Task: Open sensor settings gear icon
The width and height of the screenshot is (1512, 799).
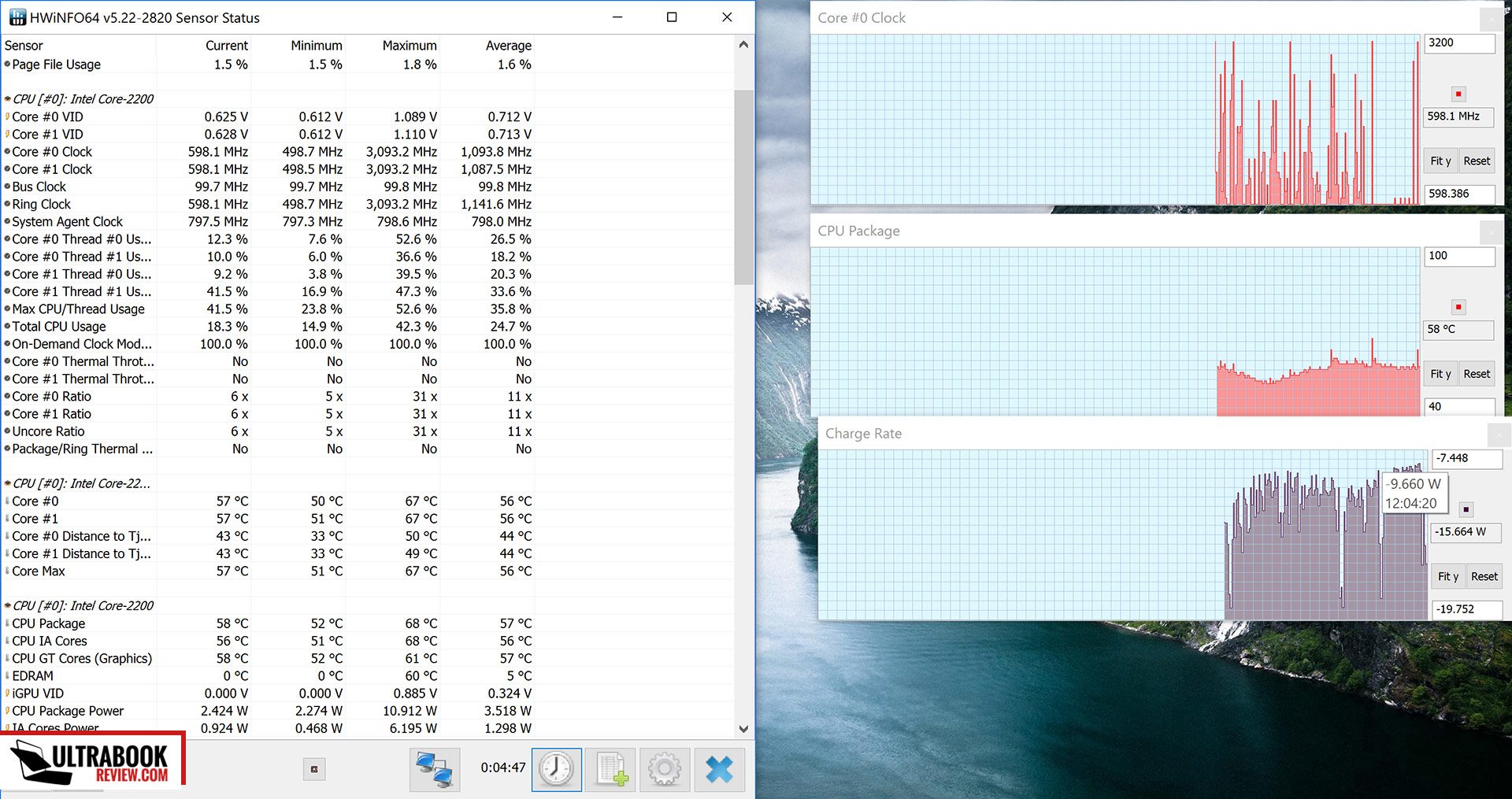Action: (x=665, y=769)
